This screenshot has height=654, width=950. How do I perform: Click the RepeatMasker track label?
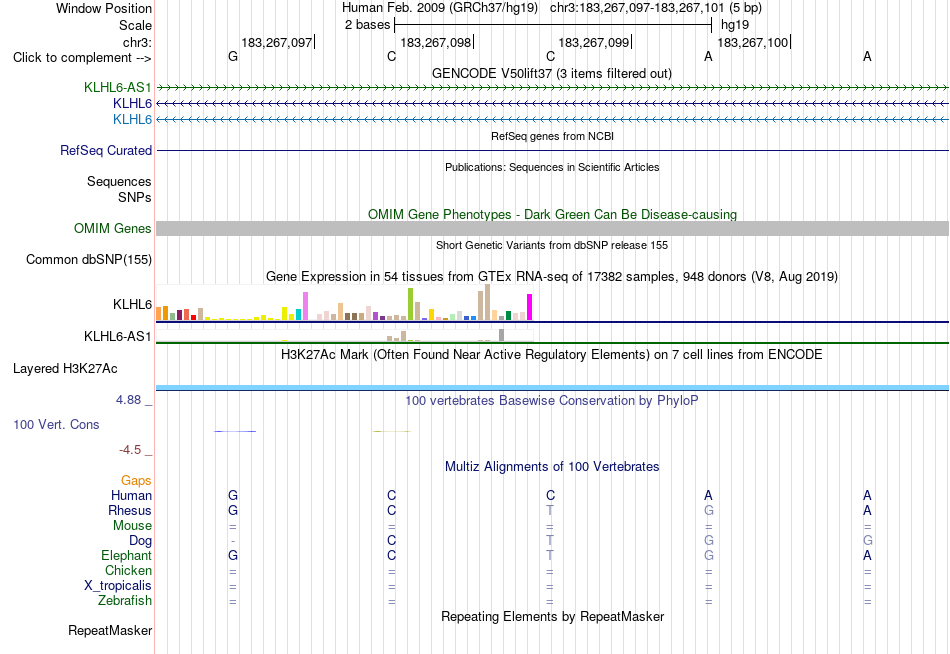(110, 630)
